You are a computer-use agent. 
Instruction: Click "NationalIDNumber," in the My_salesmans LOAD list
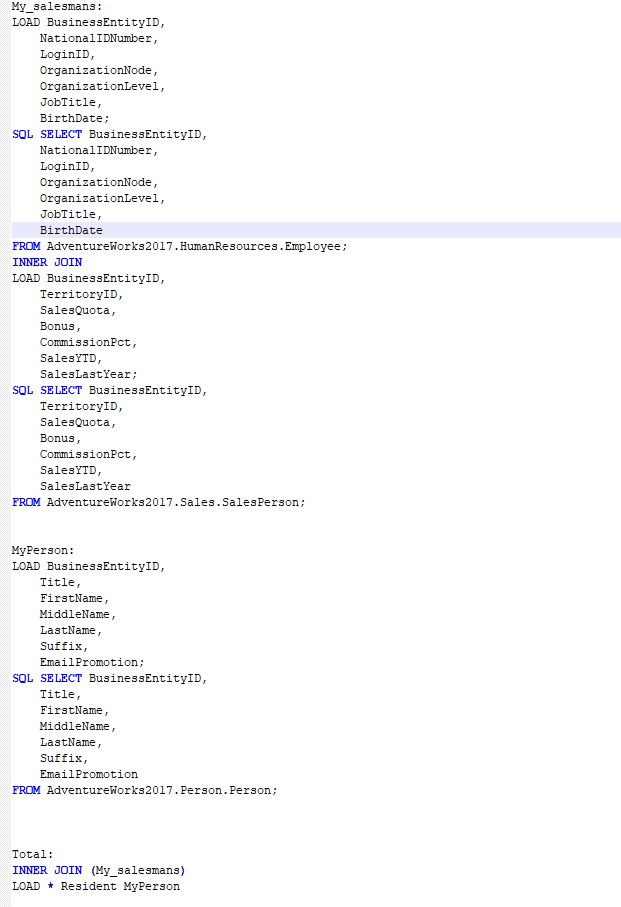click(x=99, y=39)
